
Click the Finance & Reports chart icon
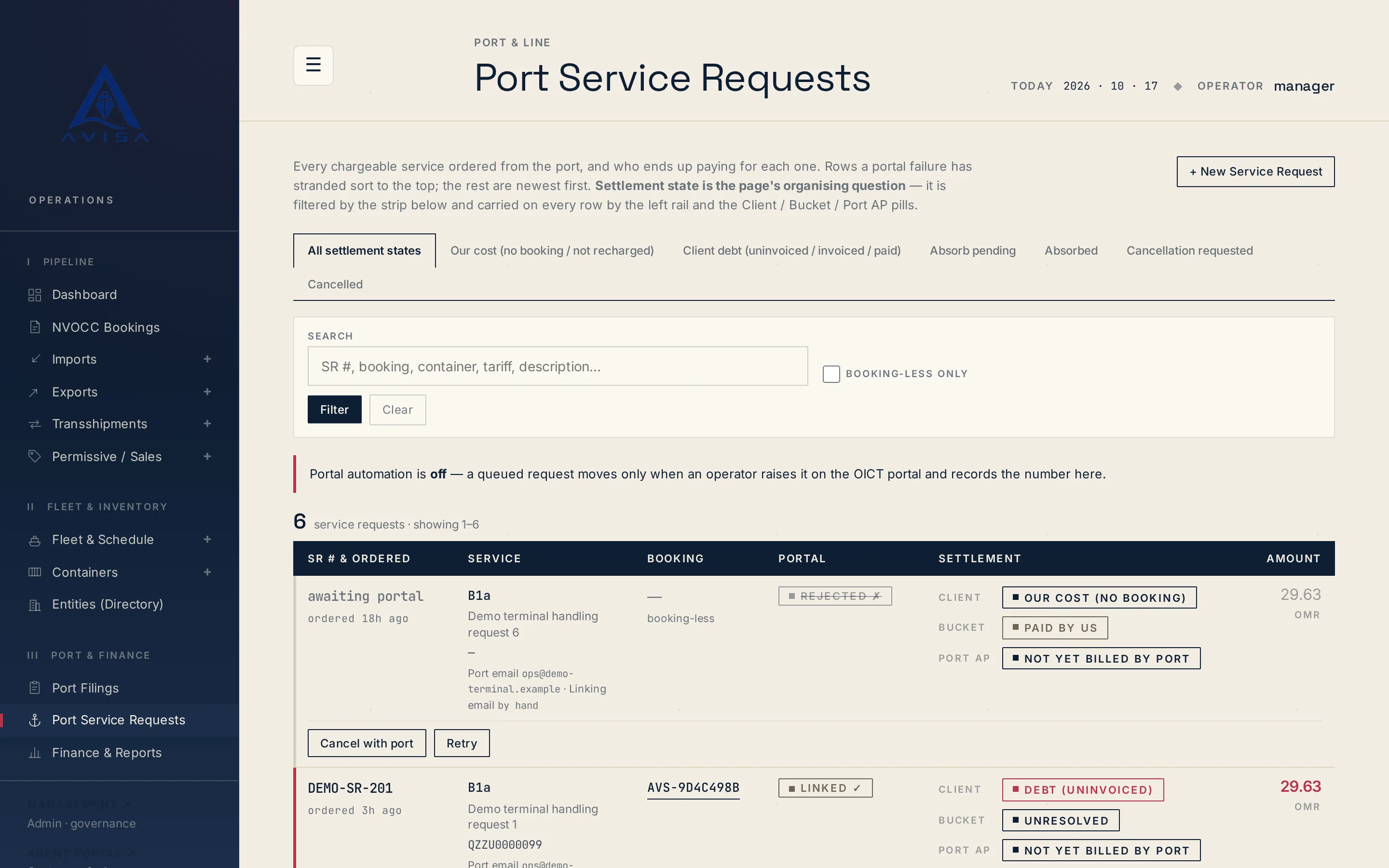34,753
